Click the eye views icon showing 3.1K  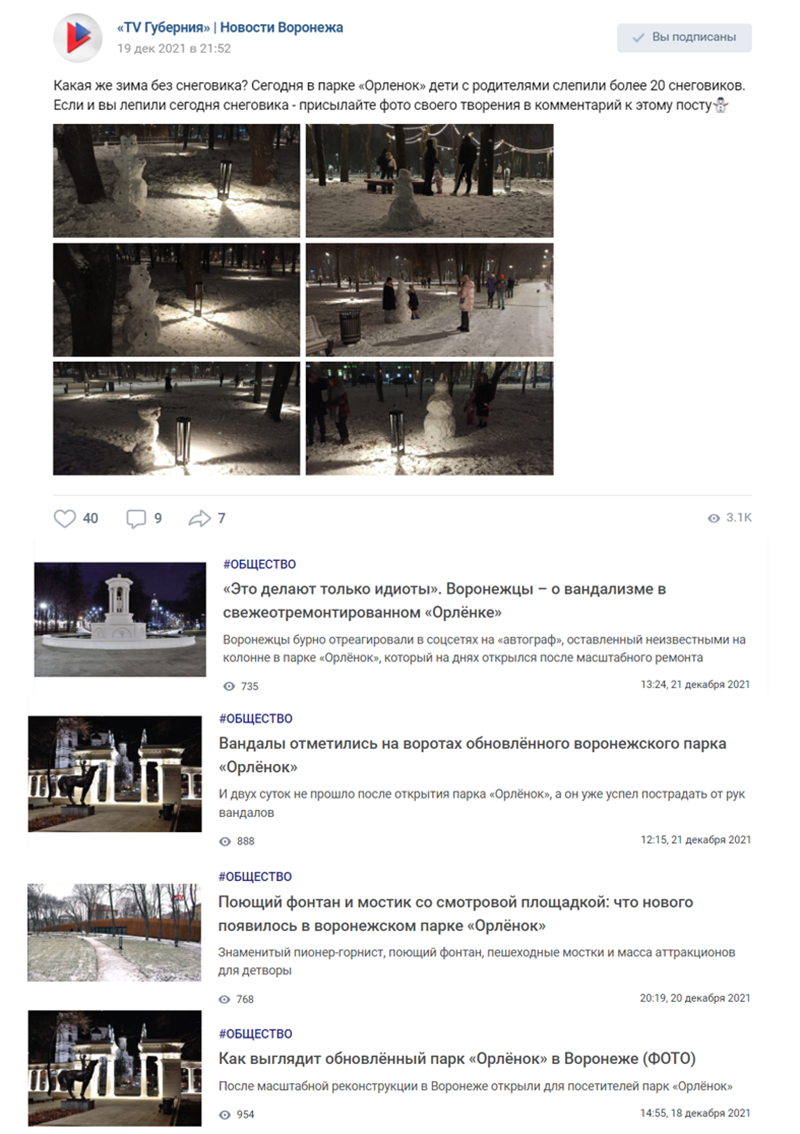[x=713, y=518]
